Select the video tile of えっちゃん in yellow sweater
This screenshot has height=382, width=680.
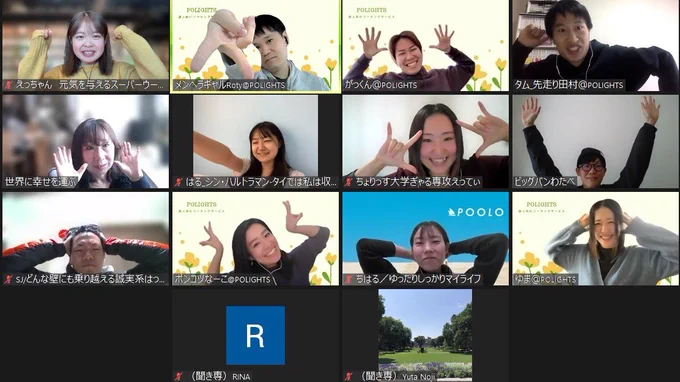click(x=85, y=46)
